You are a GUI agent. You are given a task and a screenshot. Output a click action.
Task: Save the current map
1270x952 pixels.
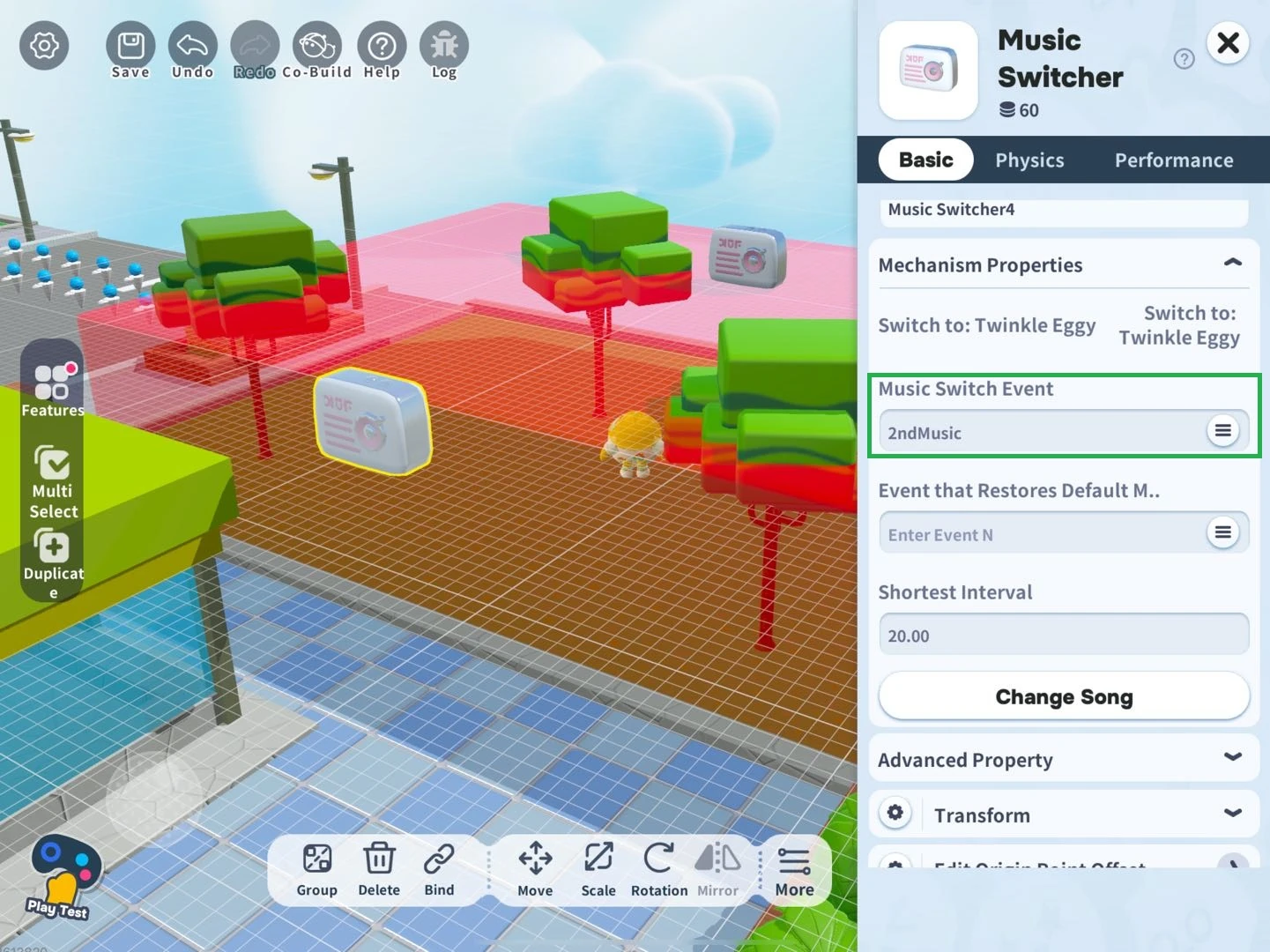coord(130,51)
